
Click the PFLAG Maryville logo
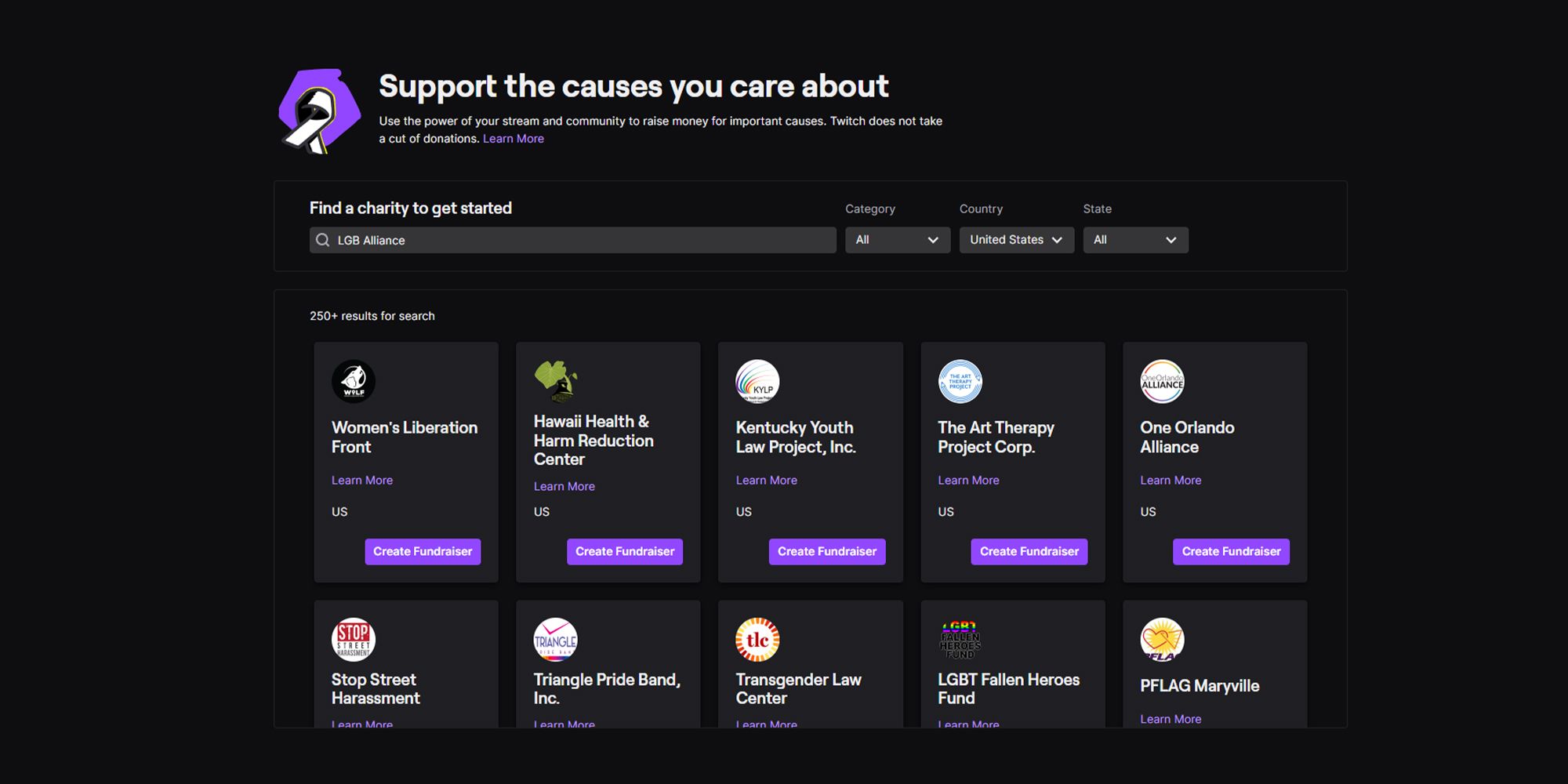[x=1162, y=640]
